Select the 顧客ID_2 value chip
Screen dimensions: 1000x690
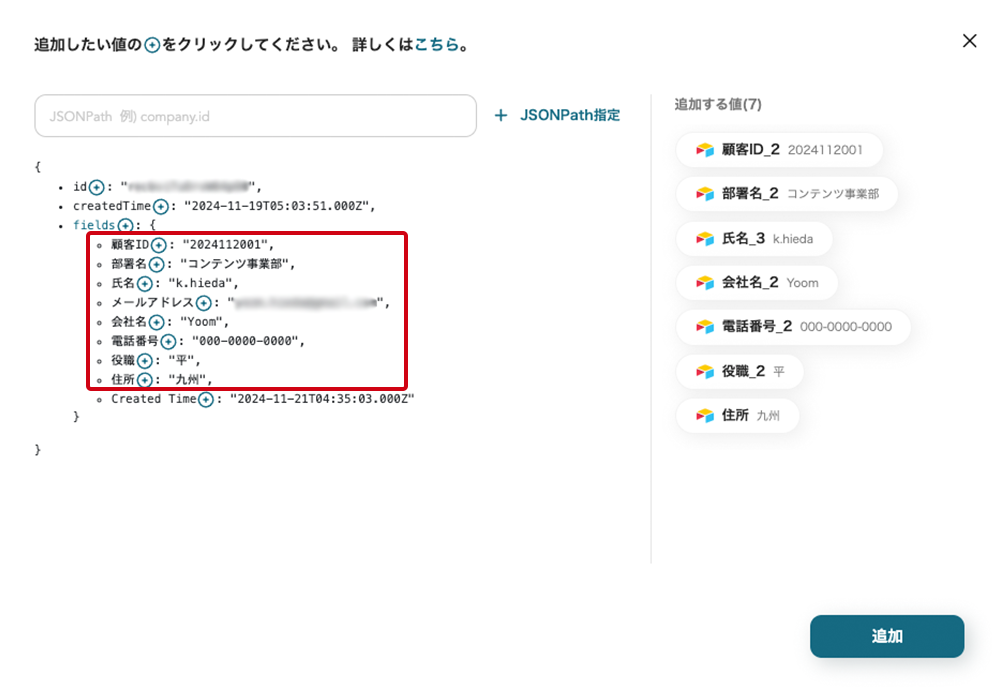[x=779, y=150]
